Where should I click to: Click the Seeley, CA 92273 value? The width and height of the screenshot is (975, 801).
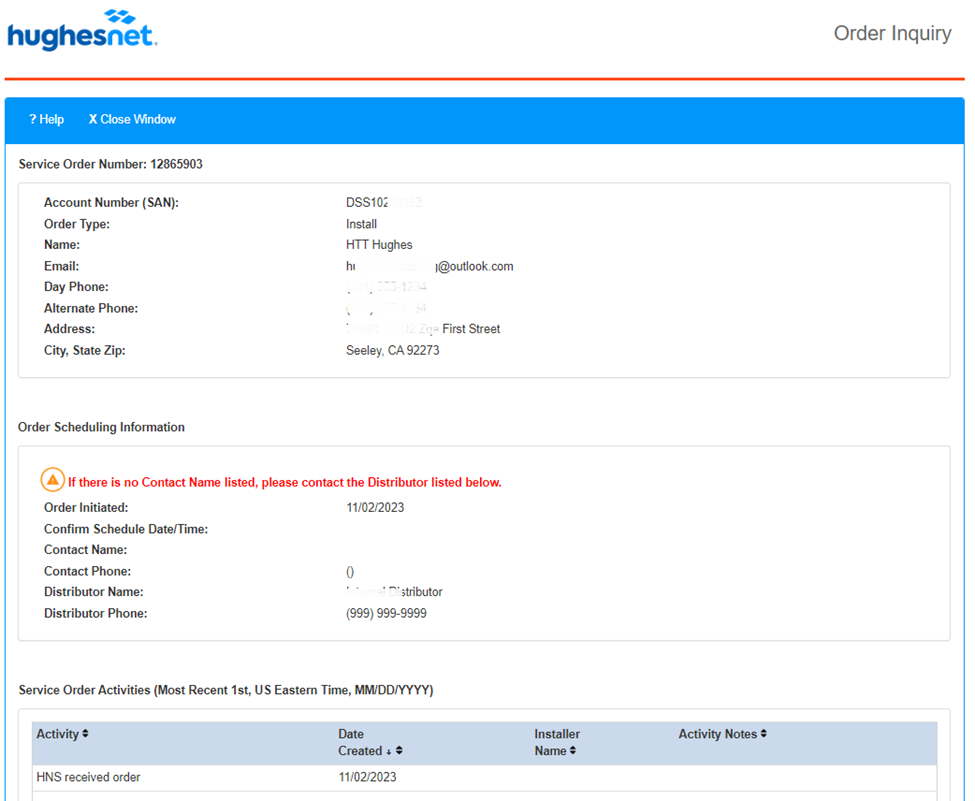coord(392,350)
